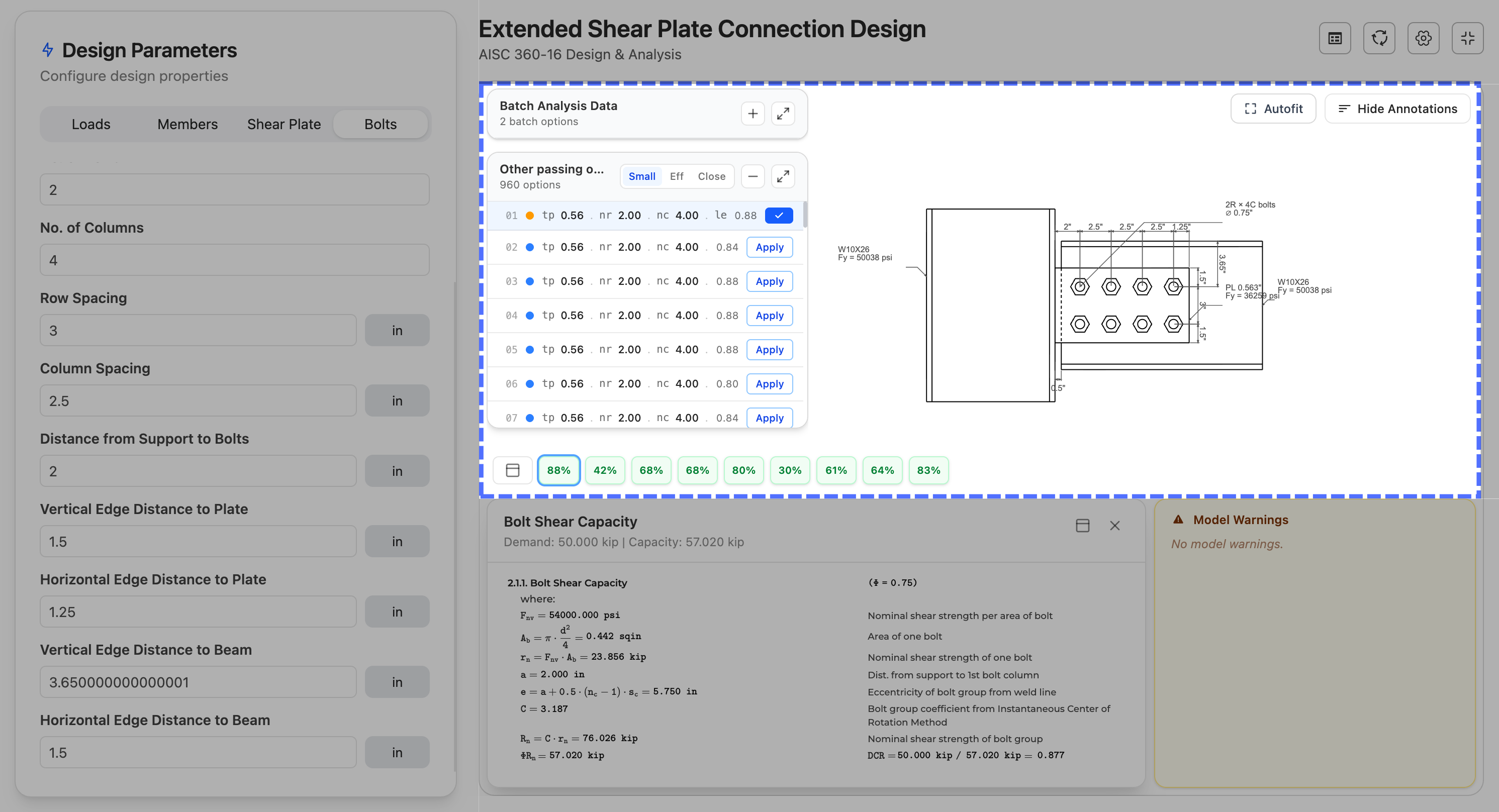Open Horizontal Edge Distance to Beam unit
The image size is (1499, 812).
click(397, 753)
